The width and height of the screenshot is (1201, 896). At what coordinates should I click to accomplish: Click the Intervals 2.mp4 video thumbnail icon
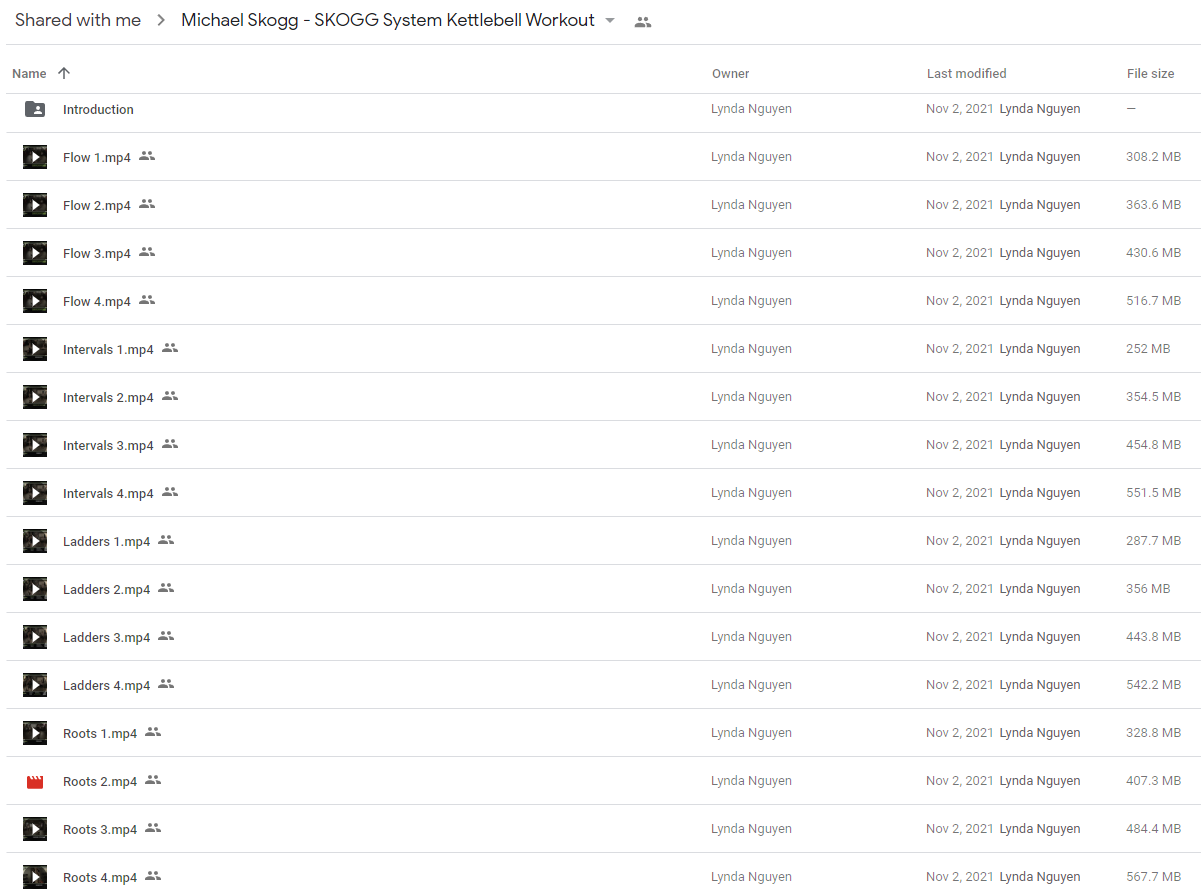pos(35,397)
